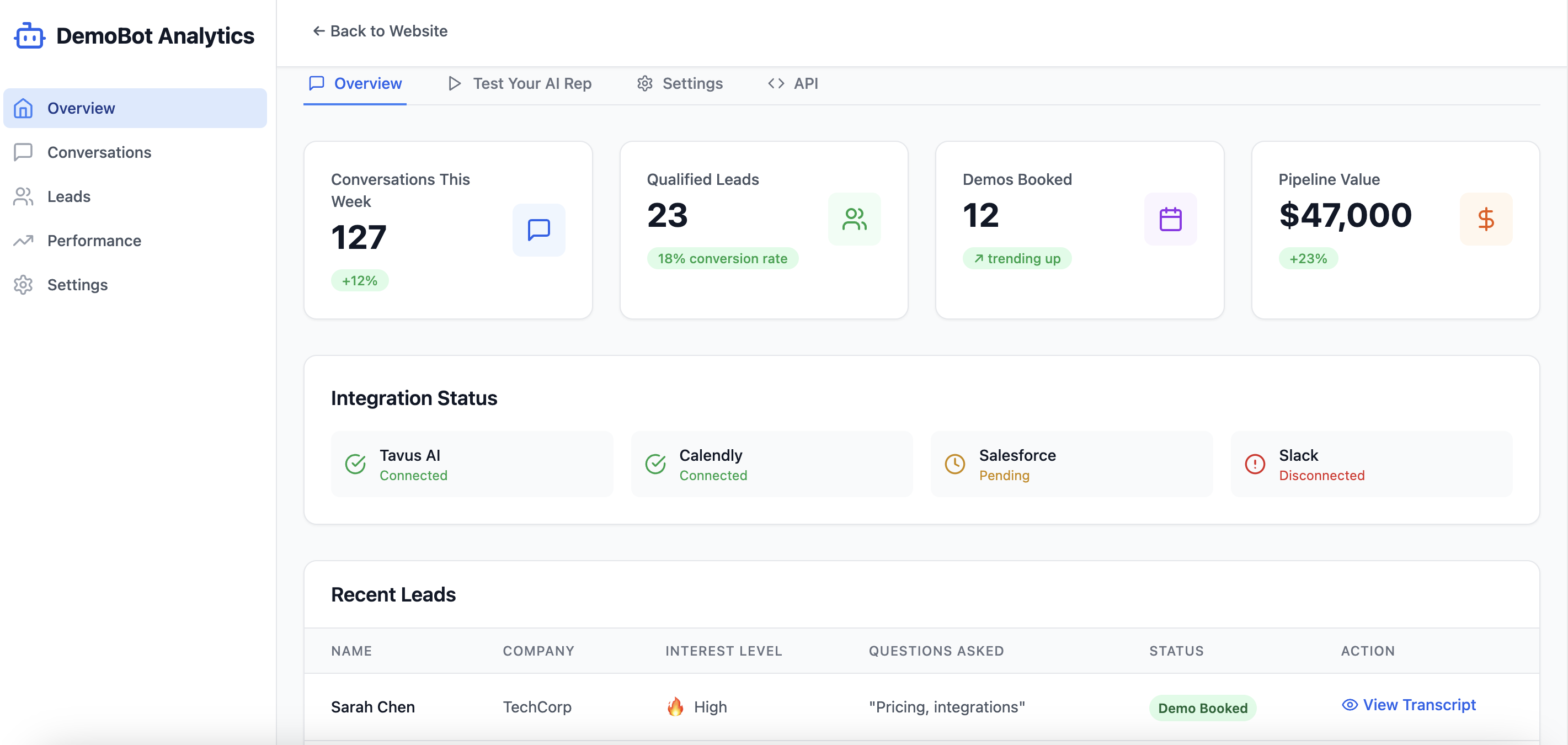The height and width of the screenshot is (745, 1568).
Task: Switch to the Test Your AI Rep tab
Action: [x=520, y=83]
